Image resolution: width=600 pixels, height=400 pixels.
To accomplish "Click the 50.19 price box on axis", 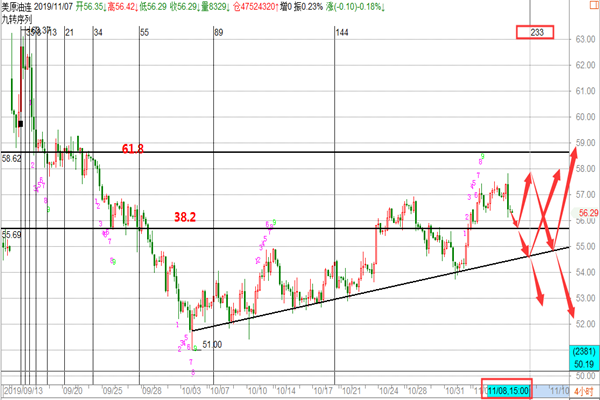I will [x=585, y=365].
